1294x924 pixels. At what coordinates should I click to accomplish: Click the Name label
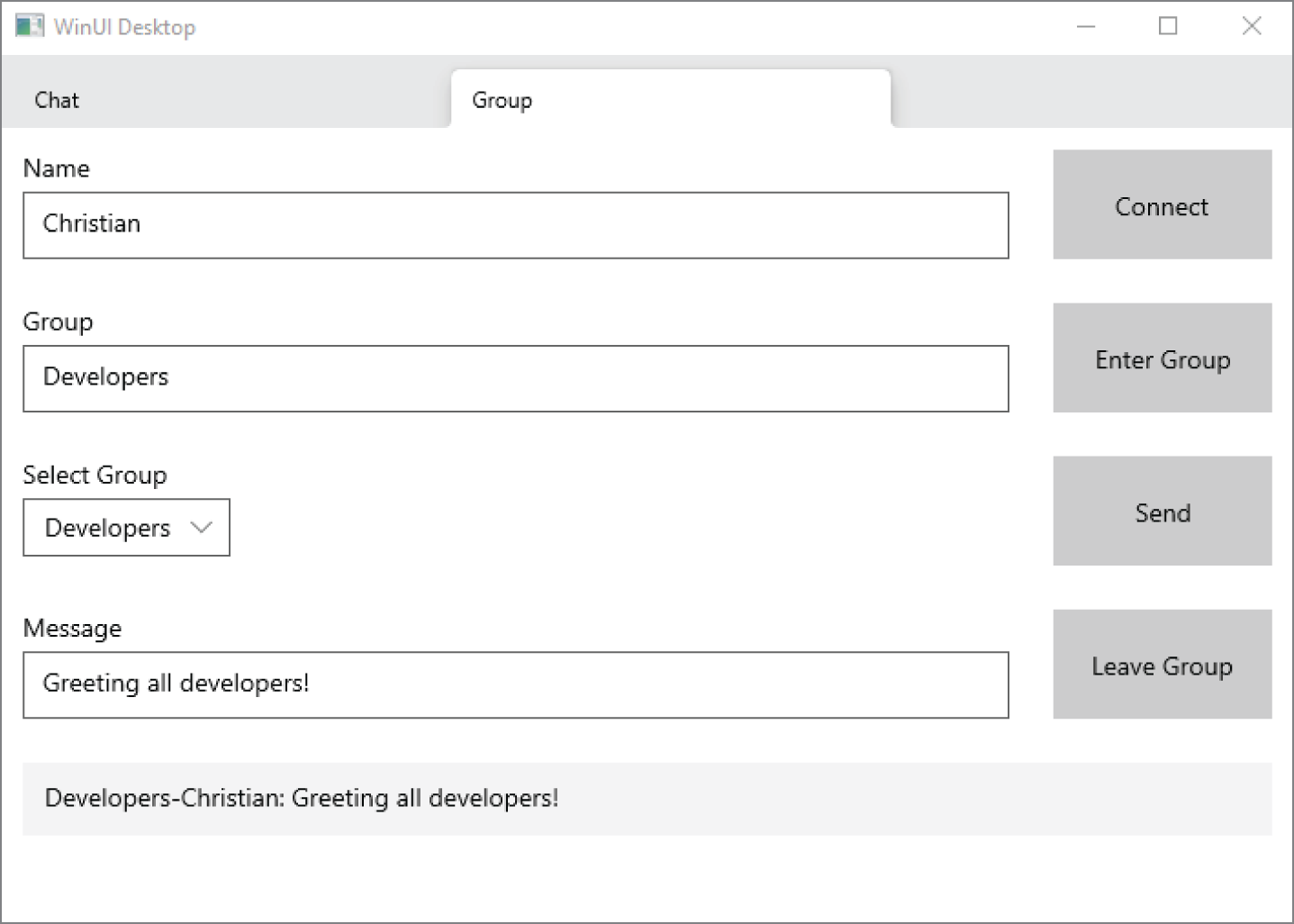[x=57, y=168]
